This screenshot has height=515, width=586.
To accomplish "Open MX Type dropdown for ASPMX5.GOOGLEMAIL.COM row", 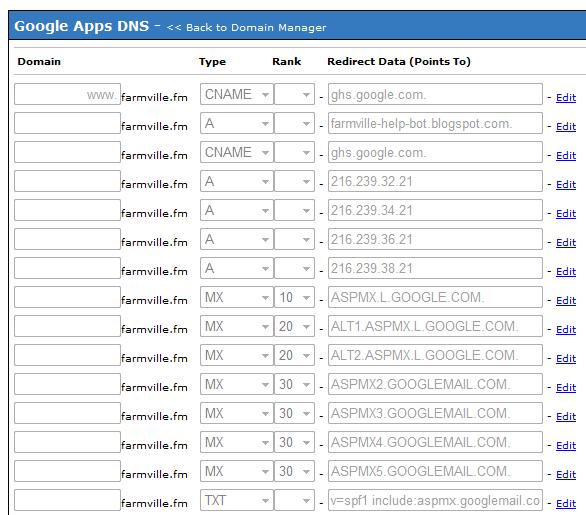I will [x=237, y=471].
